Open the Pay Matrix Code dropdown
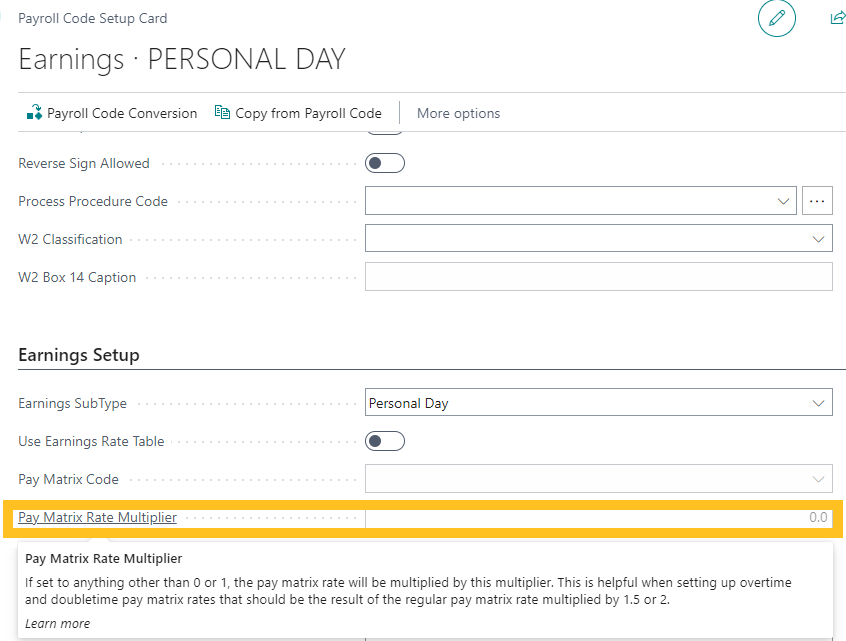This screenshot has width=846, height=641. pyautogui.click(x=819, y=479)
